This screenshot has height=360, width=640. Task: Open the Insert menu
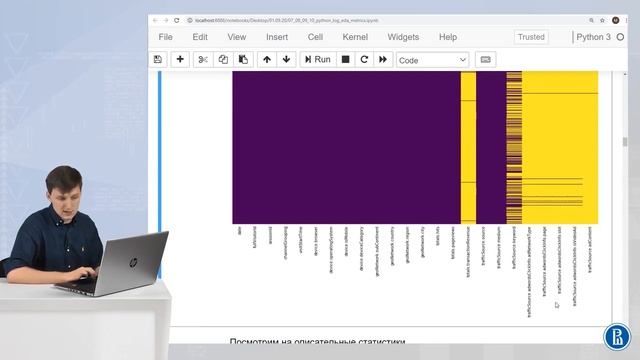277,37
